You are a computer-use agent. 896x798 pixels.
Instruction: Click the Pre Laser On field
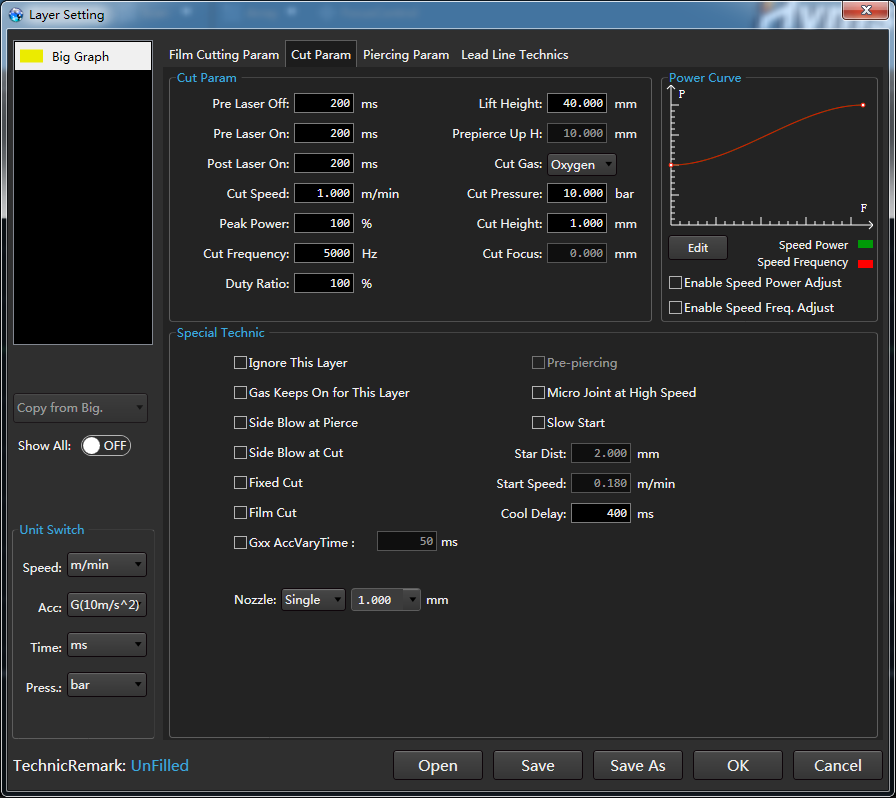click(x=324, y=133)
